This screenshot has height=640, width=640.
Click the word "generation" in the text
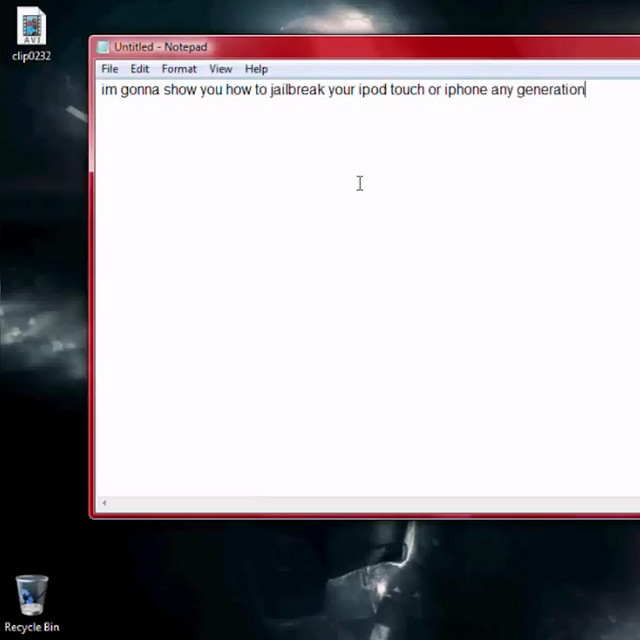click(x=550, y=90)
